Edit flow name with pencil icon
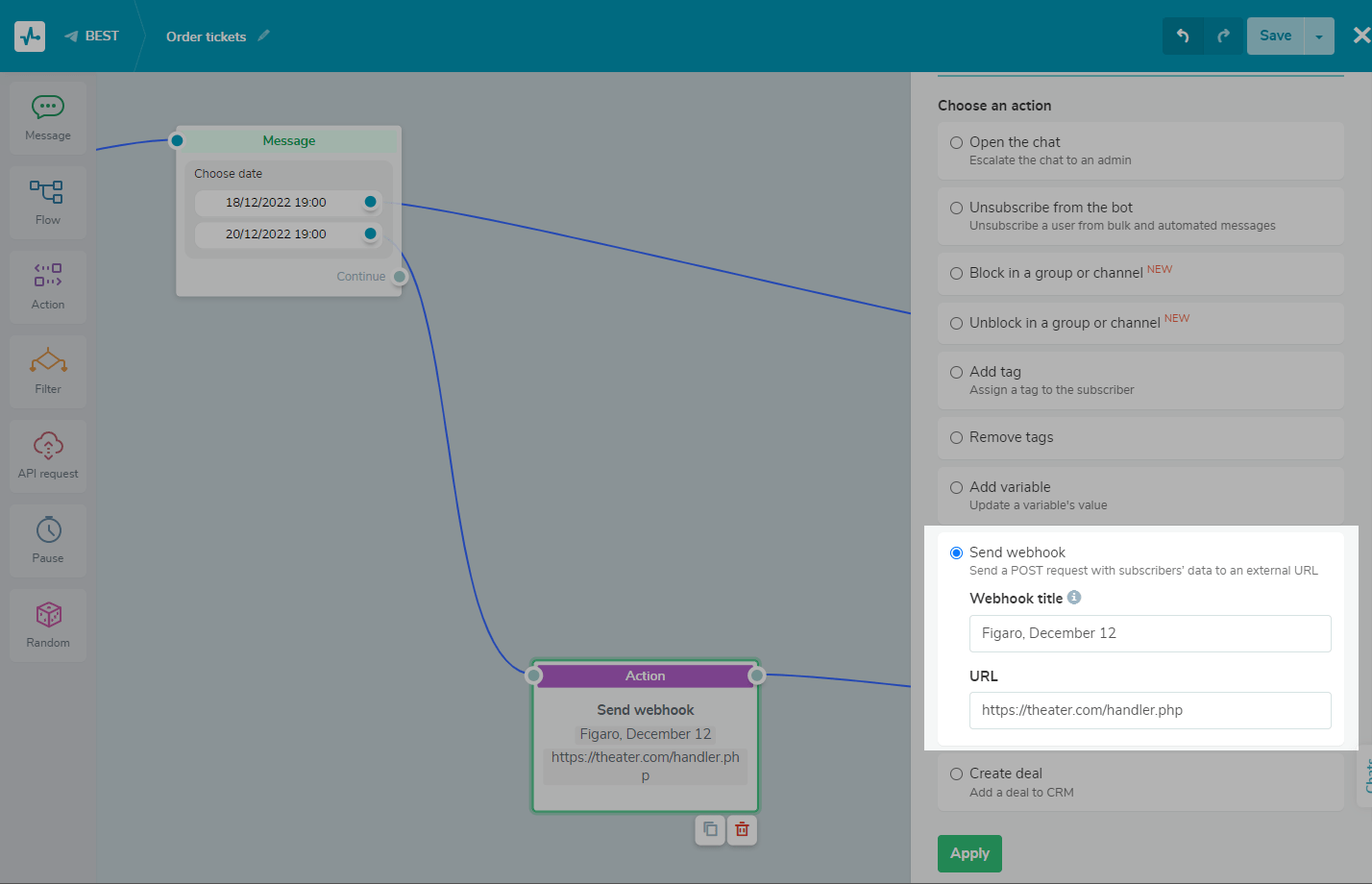This screenshot has width=1372, height=884. (264, 36)
